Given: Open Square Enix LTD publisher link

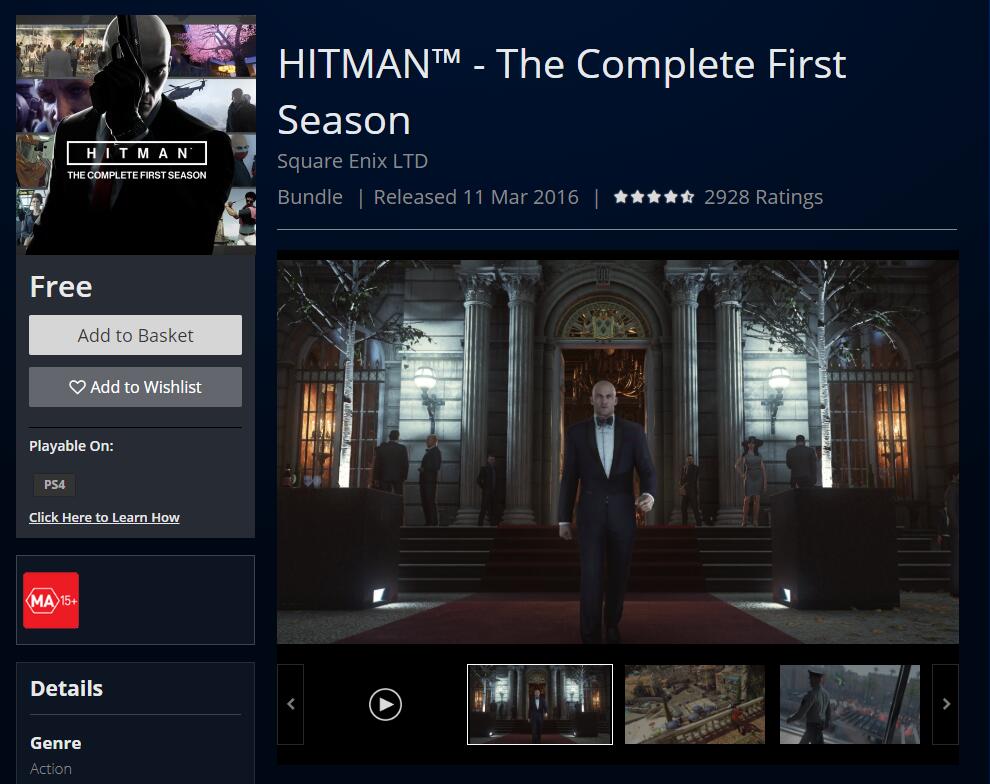Looking at the screenshot, I should click(352, 161).
